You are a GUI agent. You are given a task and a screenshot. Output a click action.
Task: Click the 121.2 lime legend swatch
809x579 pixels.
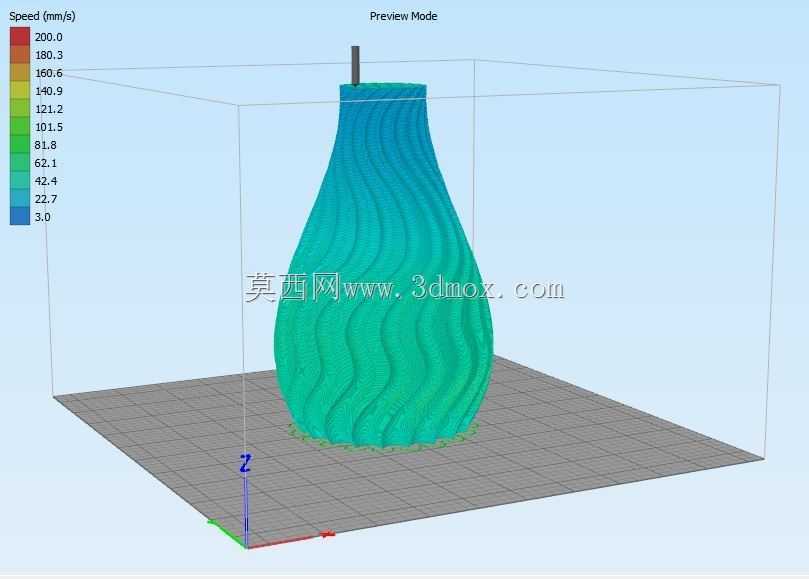[20, 109]
